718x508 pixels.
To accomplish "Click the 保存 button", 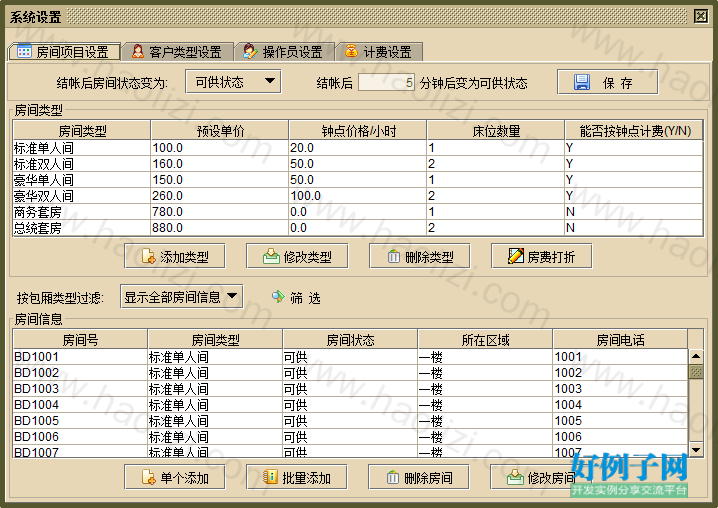I will 607,82.
